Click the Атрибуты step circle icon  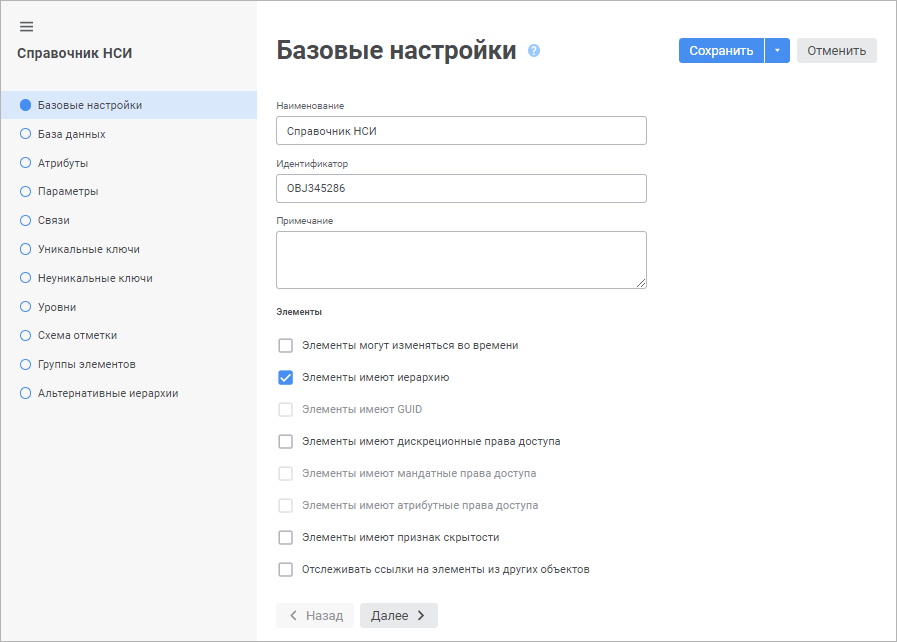[26, 163]
